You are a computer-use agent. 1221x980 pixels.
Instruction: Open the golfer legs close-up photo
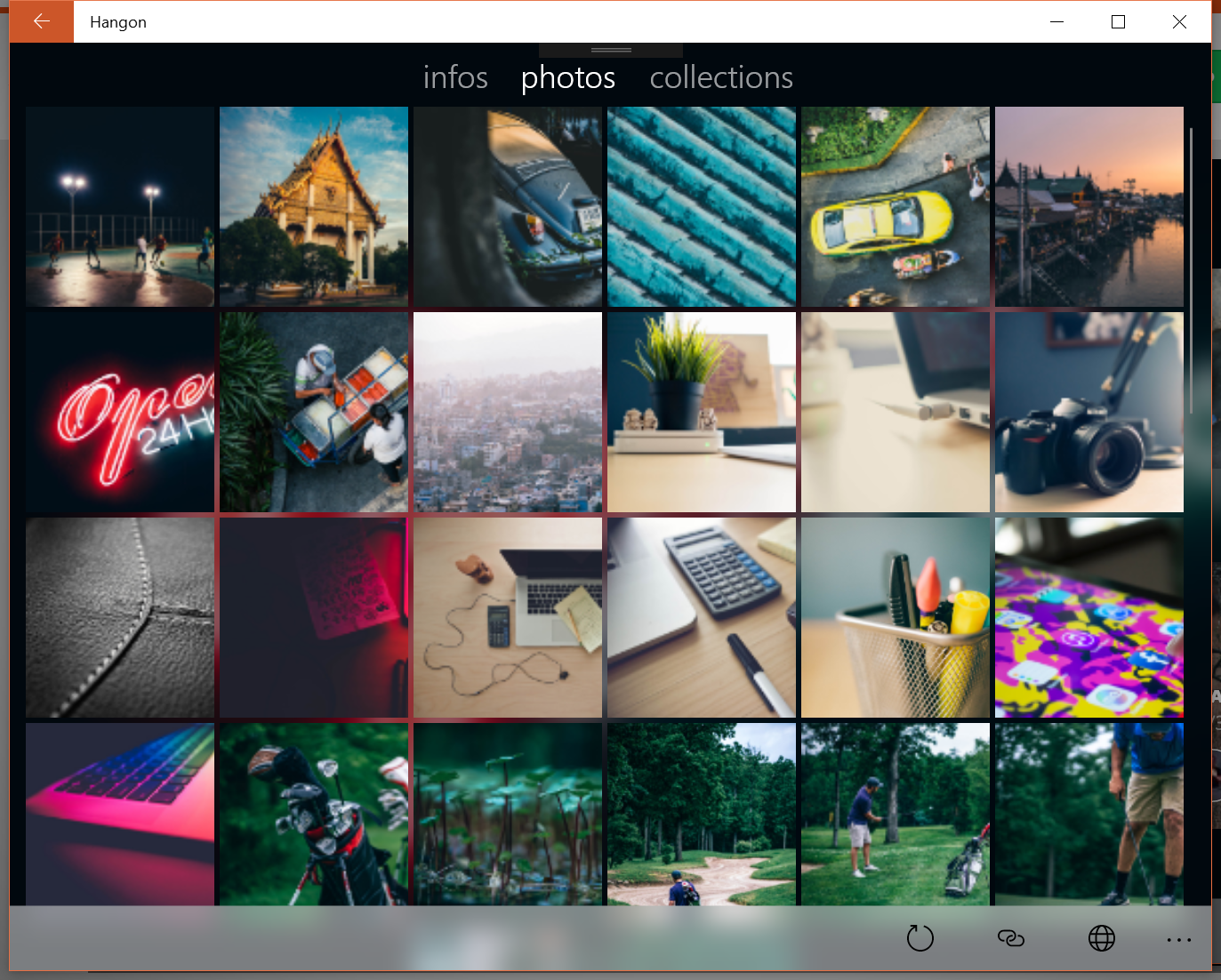pos(1089,814)
